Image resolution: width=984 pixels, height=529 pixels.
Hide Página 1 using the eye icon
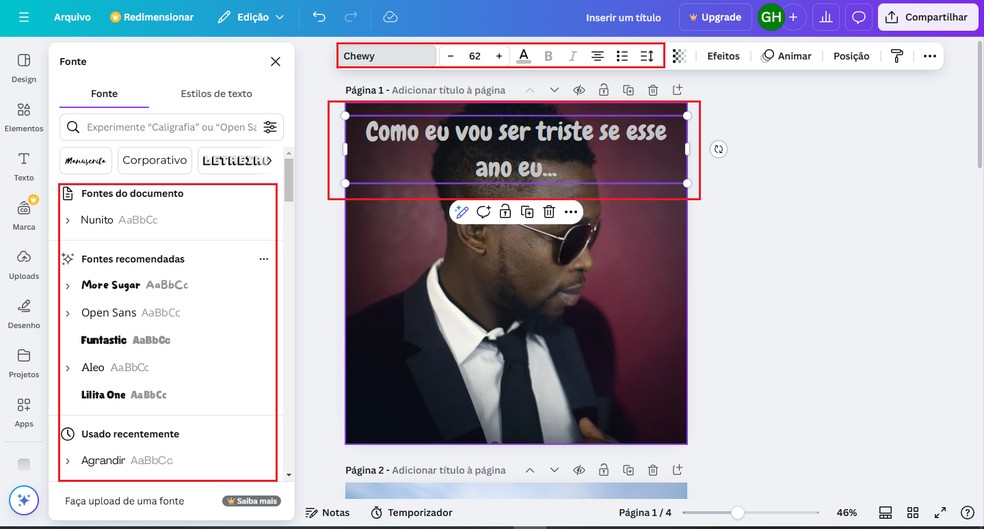click(x=579, y=90)
